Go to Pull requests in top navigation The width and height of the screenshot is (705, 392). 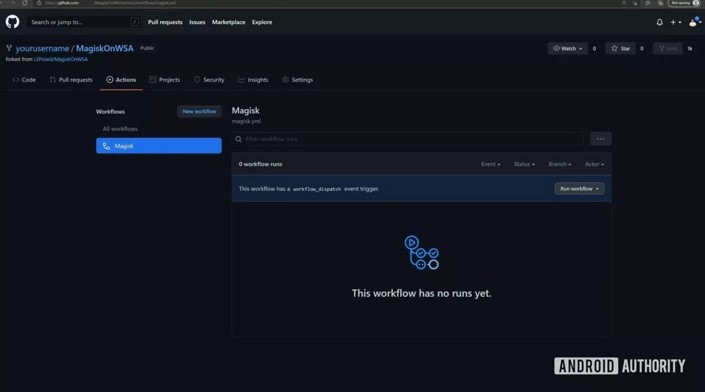165,22
